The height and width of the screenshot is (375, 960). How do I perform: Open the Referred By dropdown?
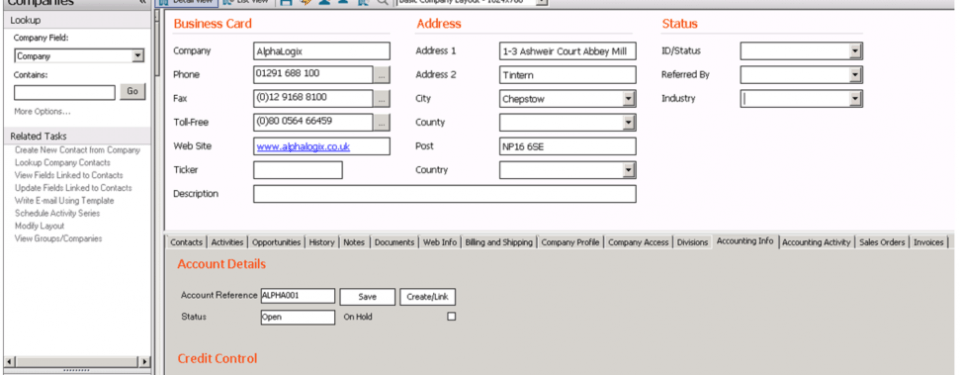855,75
